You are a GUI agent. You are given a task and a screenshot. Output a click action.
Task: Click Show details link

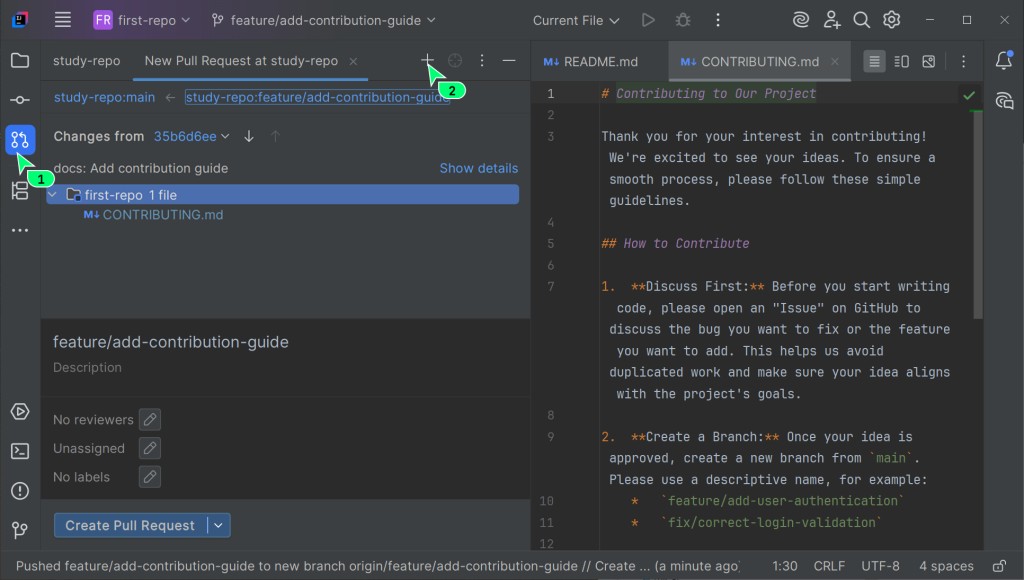click(x=479, y=168)
